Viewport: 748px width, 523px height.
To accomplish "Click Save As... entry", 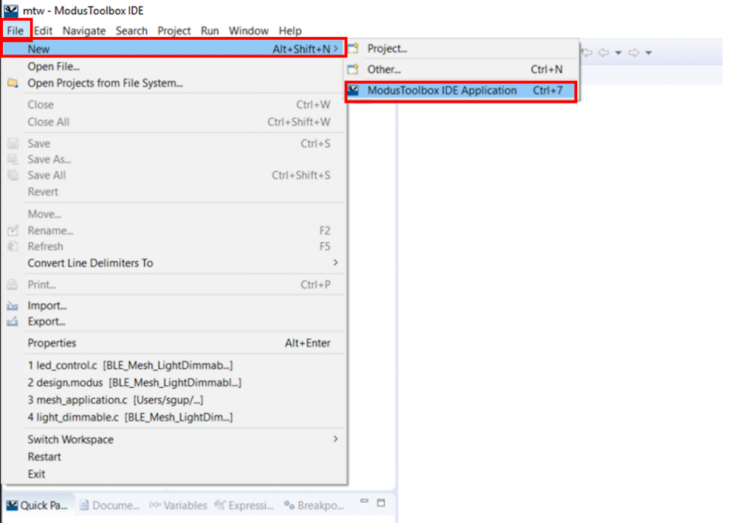I will coord(174,159).
